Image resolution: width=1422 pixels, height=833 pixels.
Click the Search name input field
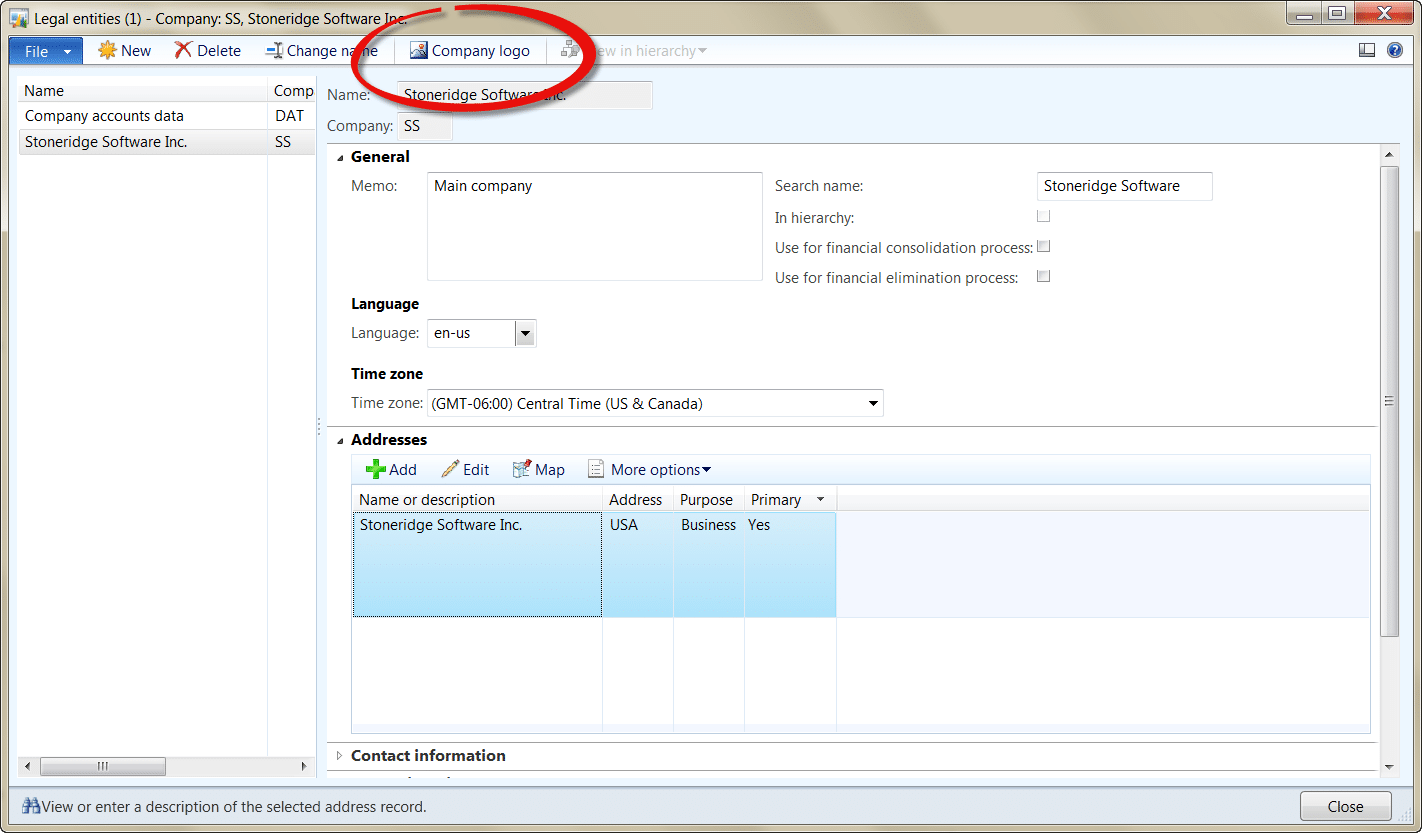pos(1124,186)
